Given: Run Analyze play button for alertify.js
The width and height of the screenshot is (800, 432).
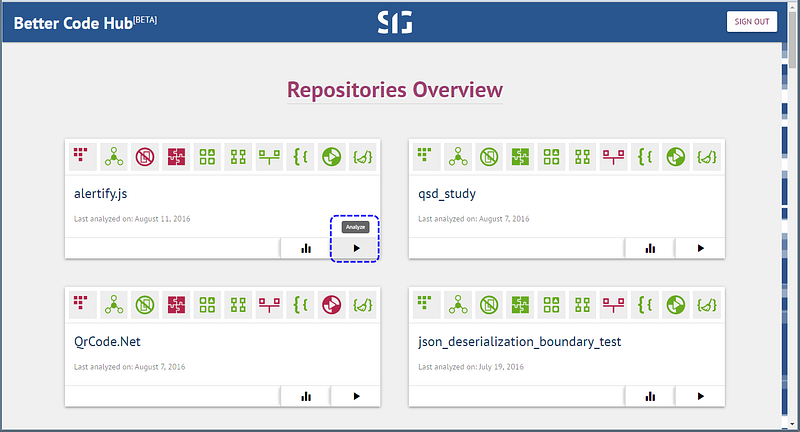Looking at the screenshot, I should [x=356, y=248].
